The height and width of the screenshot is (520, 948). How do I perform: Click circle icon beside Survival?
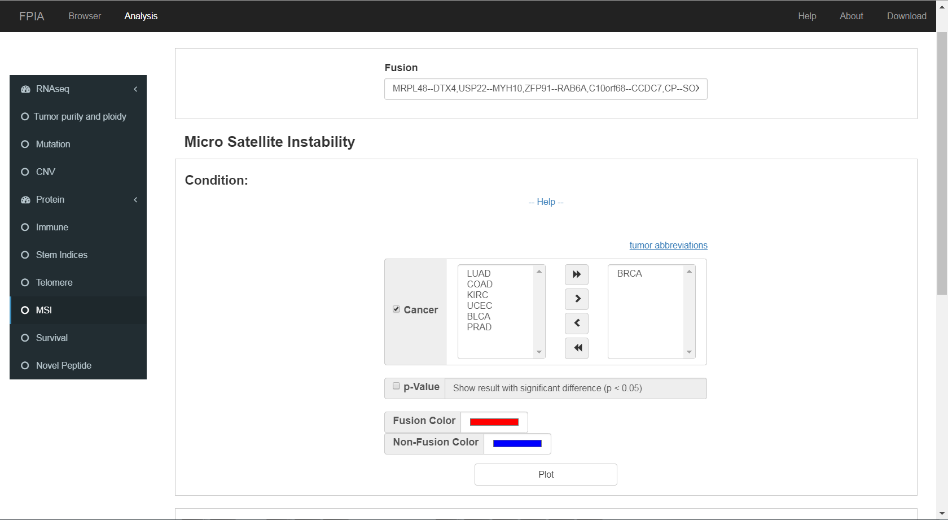[25, 338]
